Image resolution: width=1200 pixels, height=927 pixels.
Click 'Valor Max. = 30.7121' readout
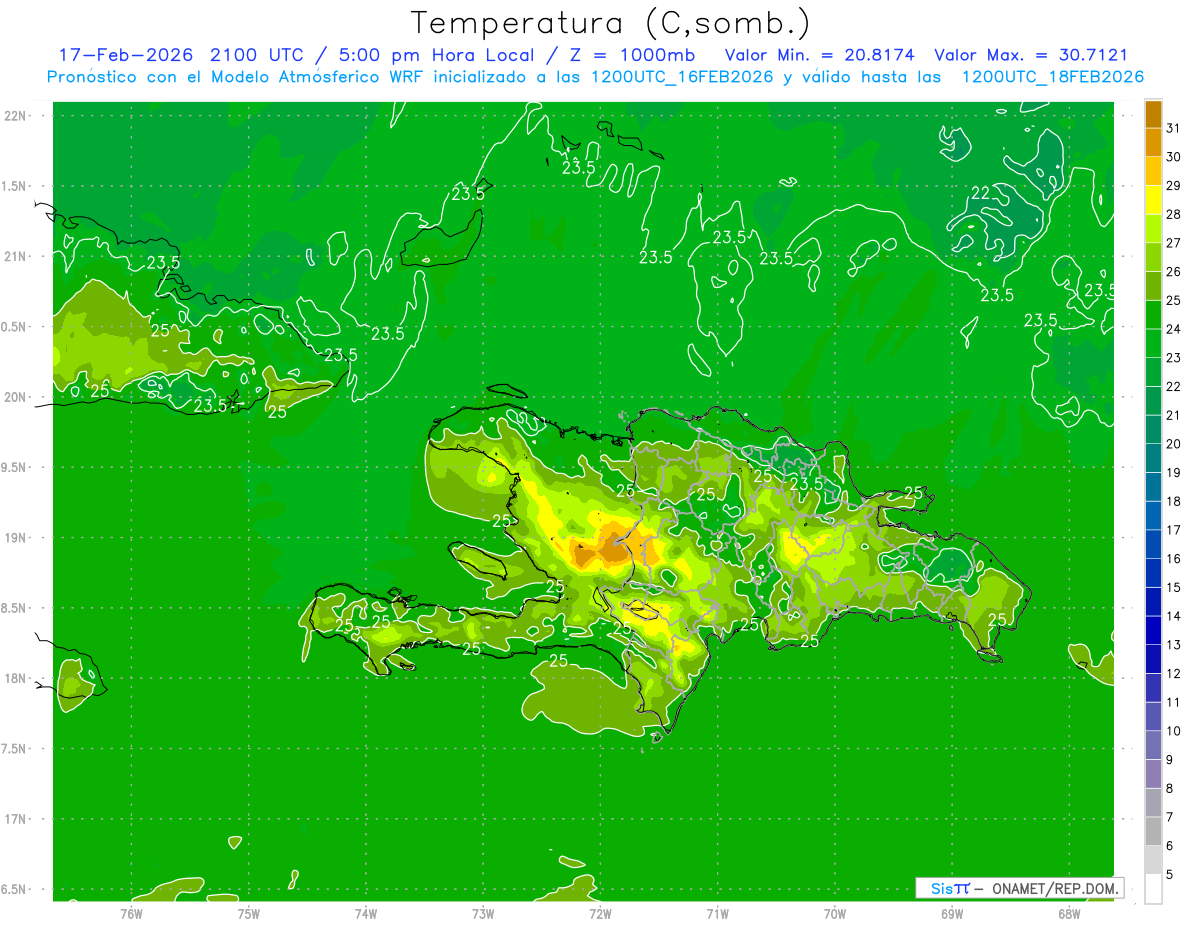[1031, 56]
